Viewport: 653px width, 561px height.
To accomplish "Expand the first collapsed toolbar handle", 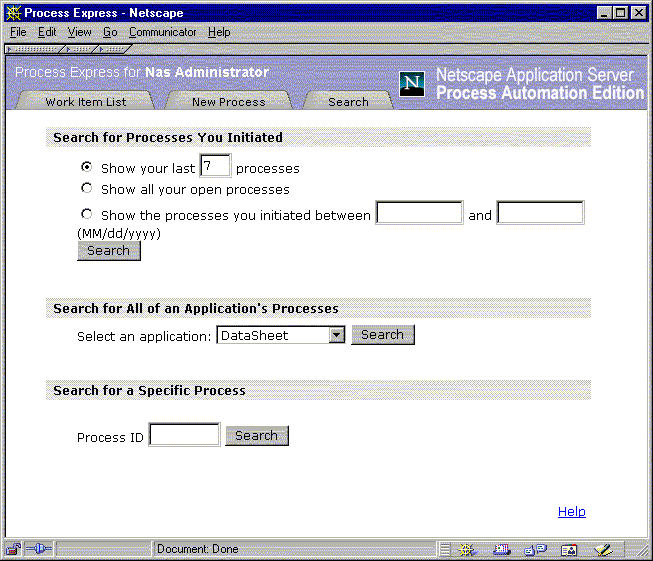I will tap(35, 49).
